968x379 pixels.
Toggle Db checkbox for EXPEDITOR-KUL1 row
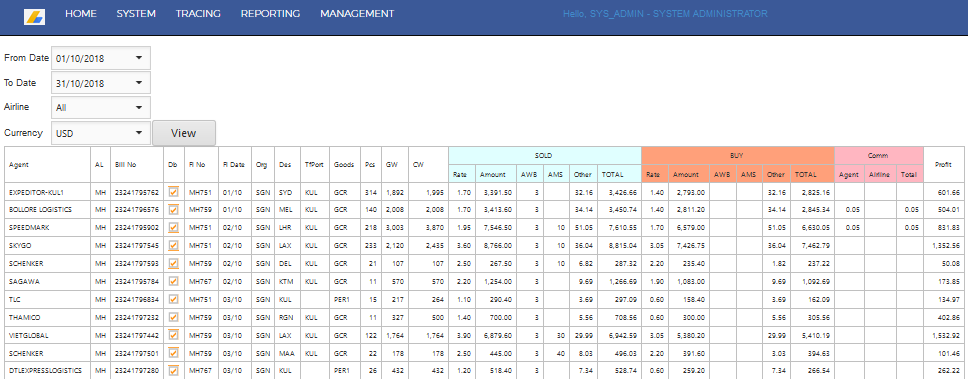click(x=173, y=193)
